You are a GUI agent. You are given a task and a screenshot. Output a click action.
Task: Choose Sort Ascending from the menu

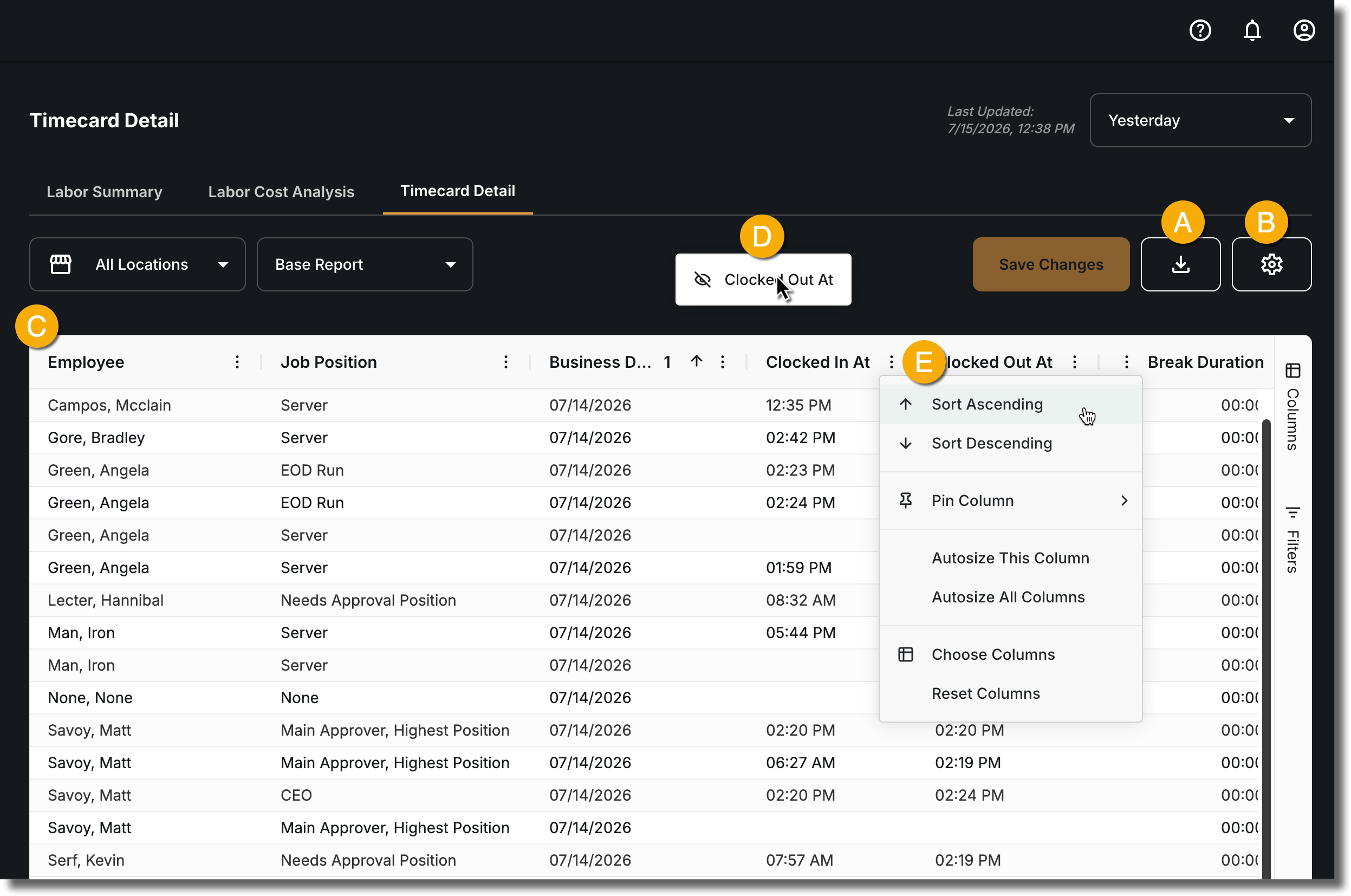(x=1010, y=404)
